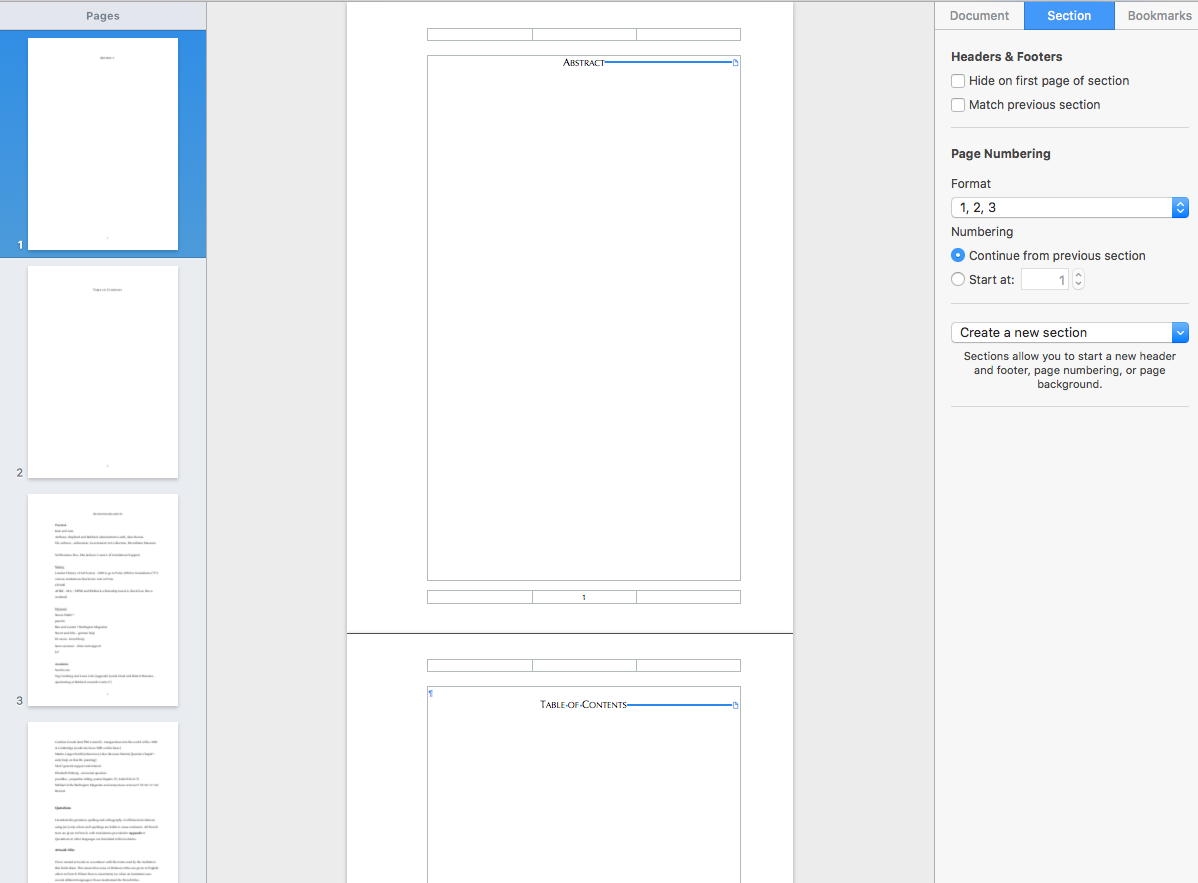
Task: Open the page numbering Format dropdown
Action: coord(1070,208)
